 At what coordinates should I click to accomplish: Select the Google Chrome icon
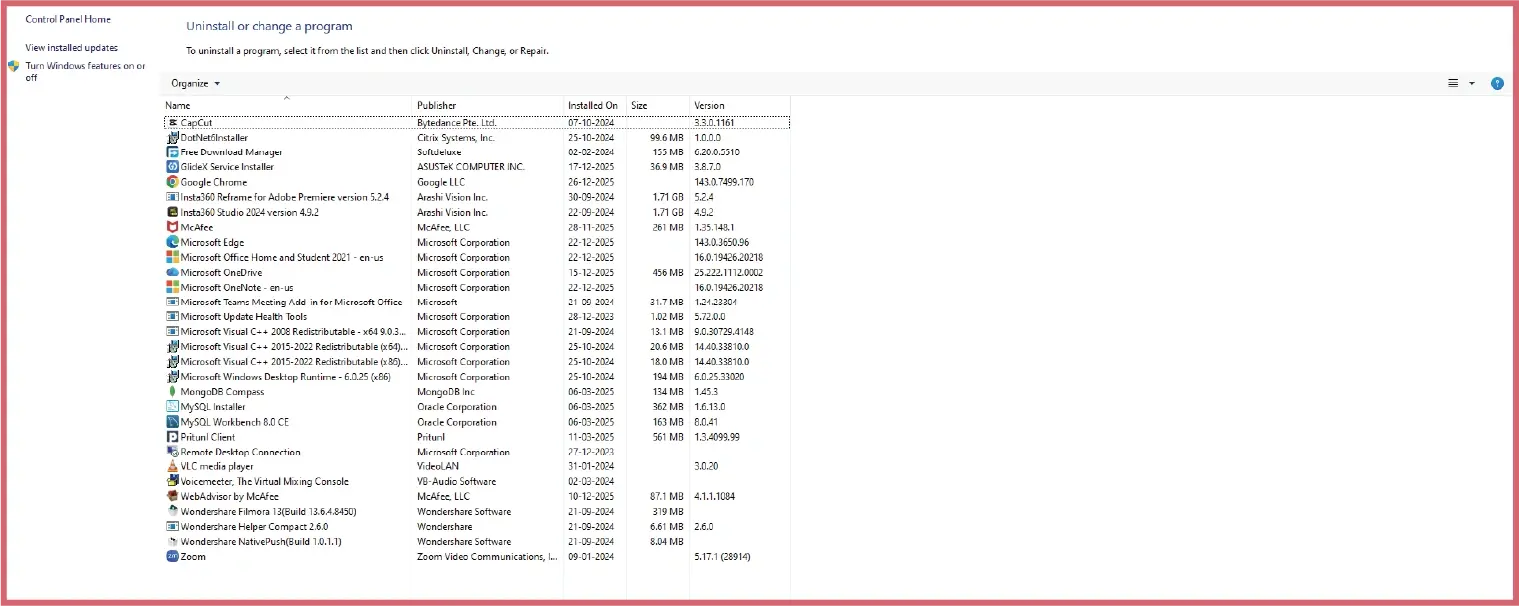[x=173, y=182]
